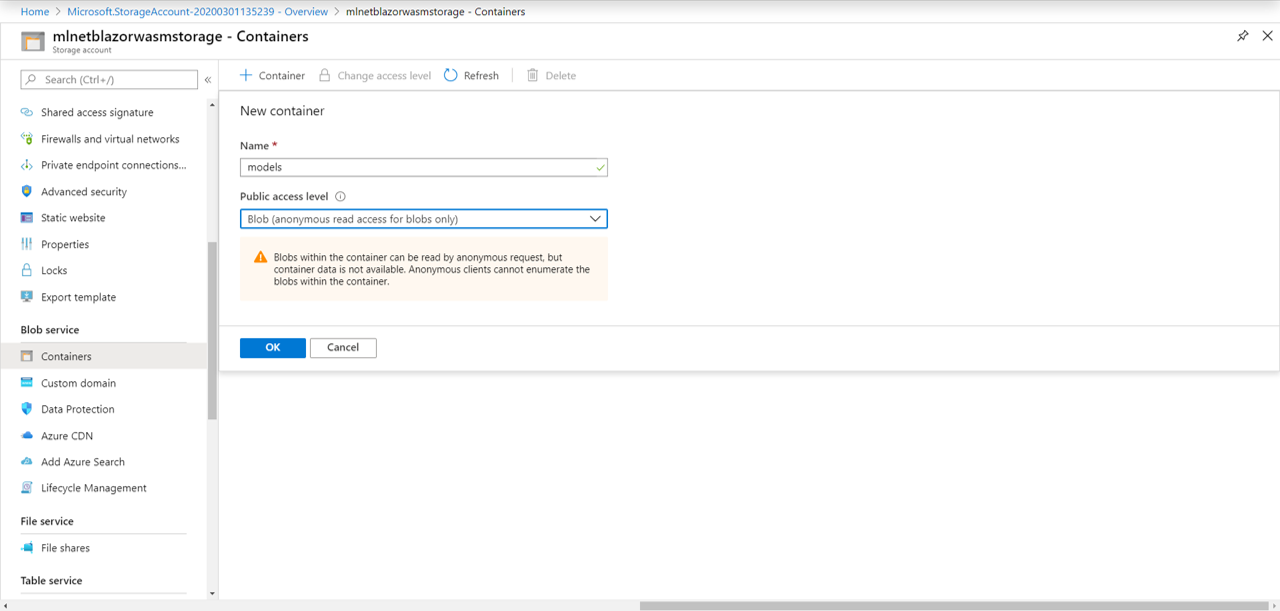Open Firewalls and virtual networks

tap(110, 139)
